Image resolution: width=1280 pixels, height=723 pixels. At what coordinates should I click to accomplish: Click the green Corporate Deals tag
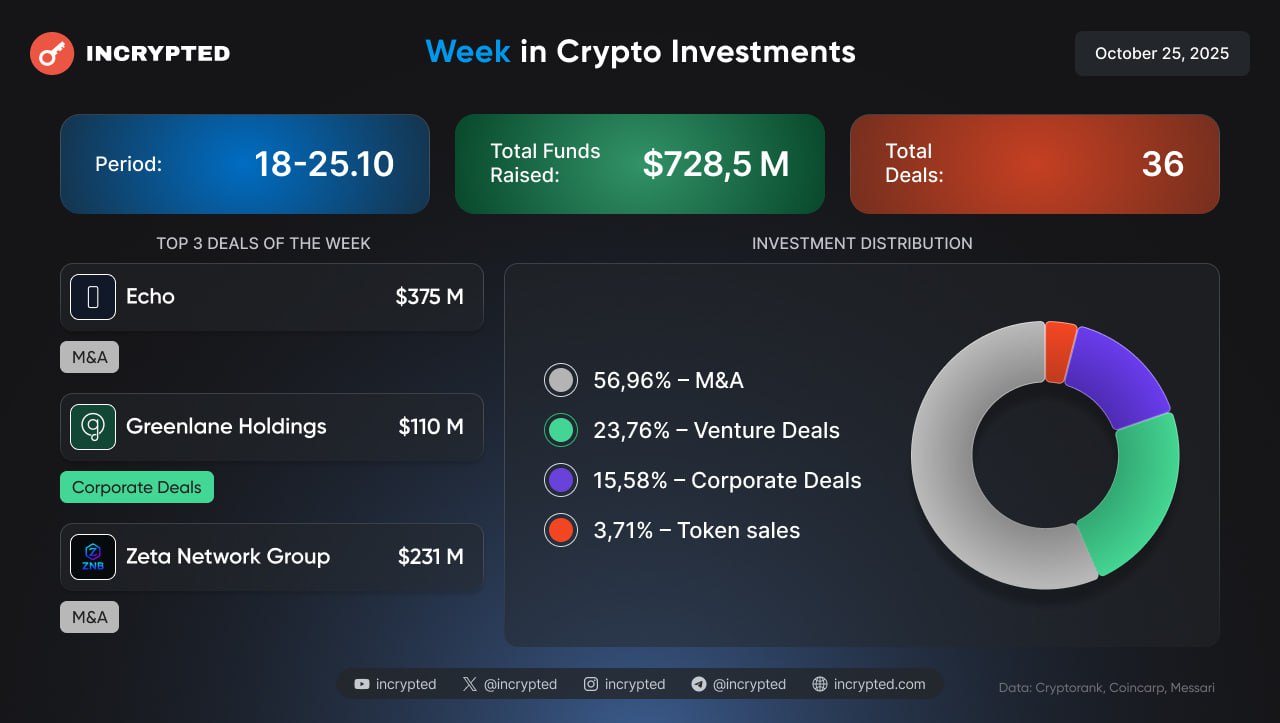click(x=137, y=487)
